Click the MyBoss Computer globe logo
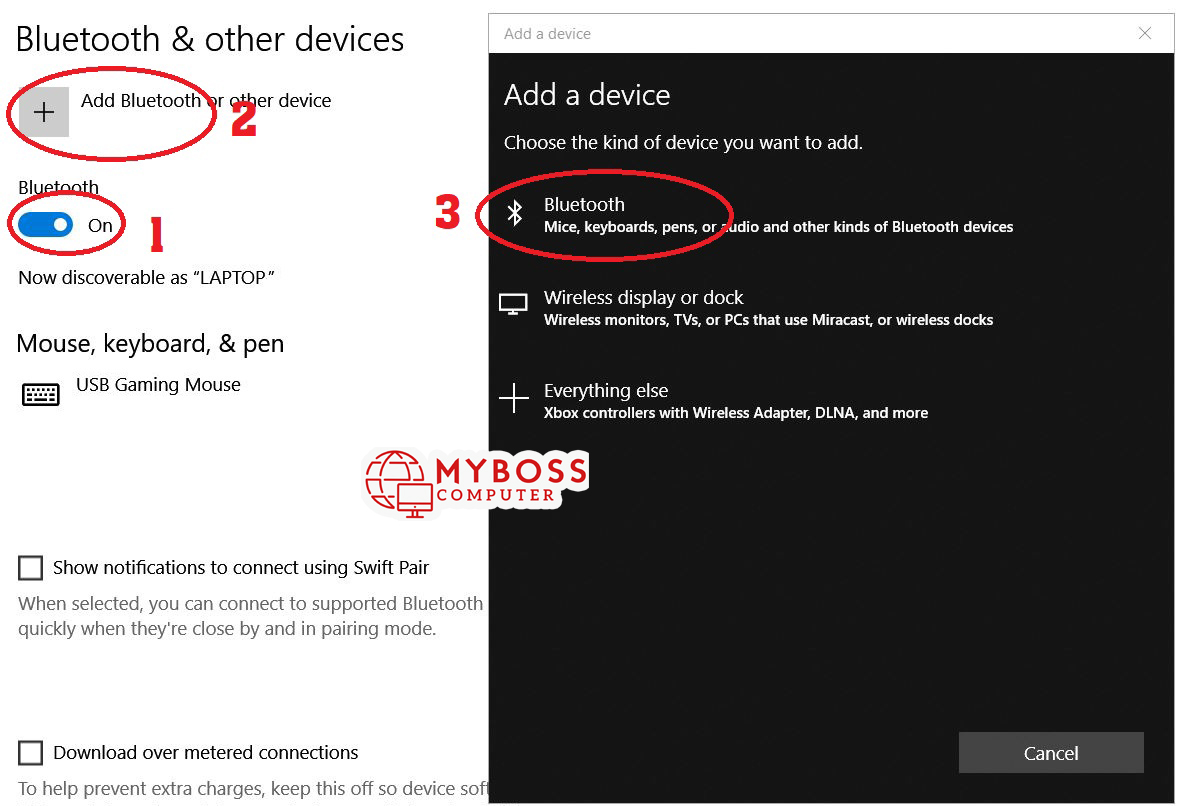 coord(398,481)
